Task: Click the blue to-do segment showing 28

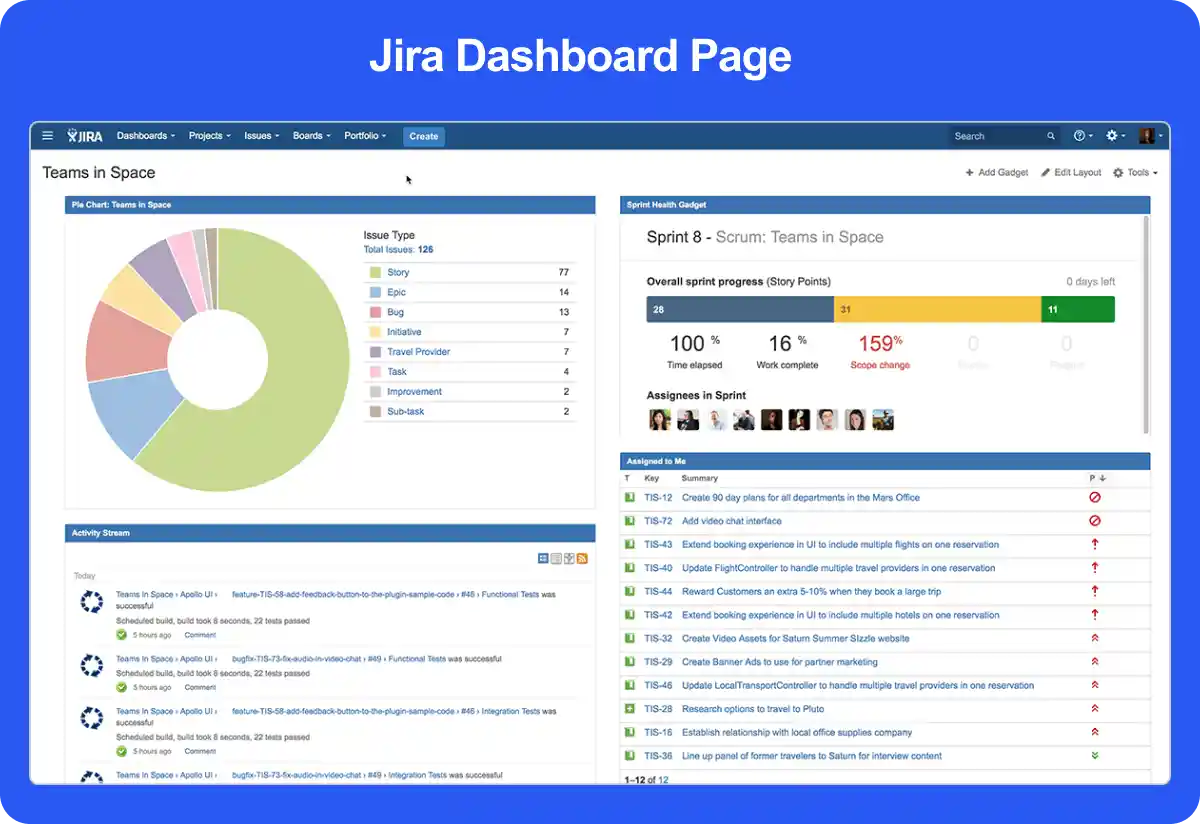Action: pyautogui.click(x=740, y=309)
